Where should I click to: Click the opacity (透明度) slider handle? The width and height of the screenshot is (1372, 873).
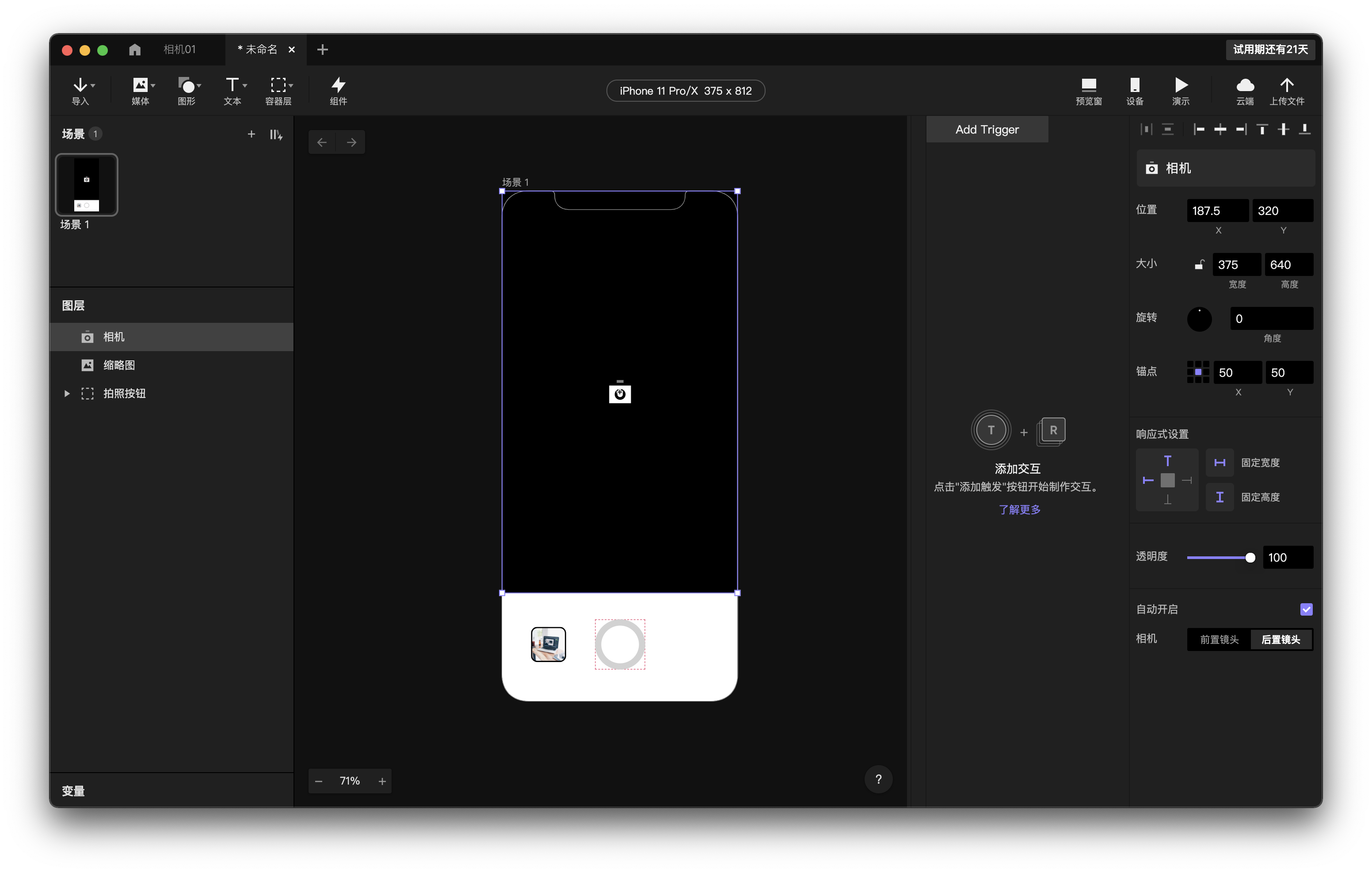[x=1250, y=558]
